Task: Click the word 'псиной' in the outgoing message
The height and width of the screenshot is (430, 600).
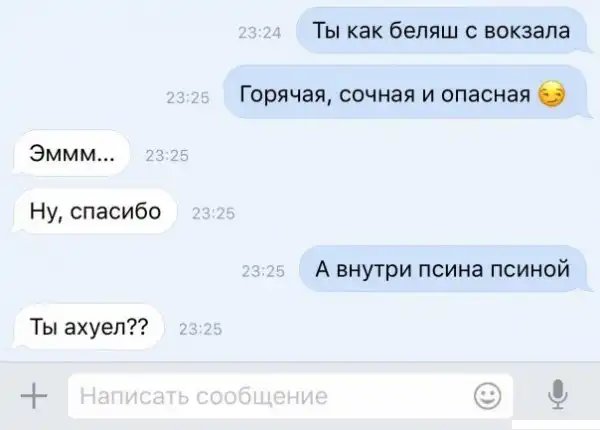Action: 530,269
